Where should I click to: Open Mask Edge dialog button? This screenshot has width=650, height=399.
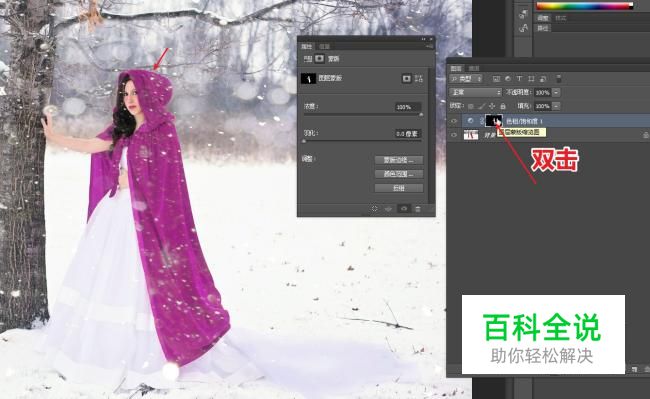tap(399, 160)
